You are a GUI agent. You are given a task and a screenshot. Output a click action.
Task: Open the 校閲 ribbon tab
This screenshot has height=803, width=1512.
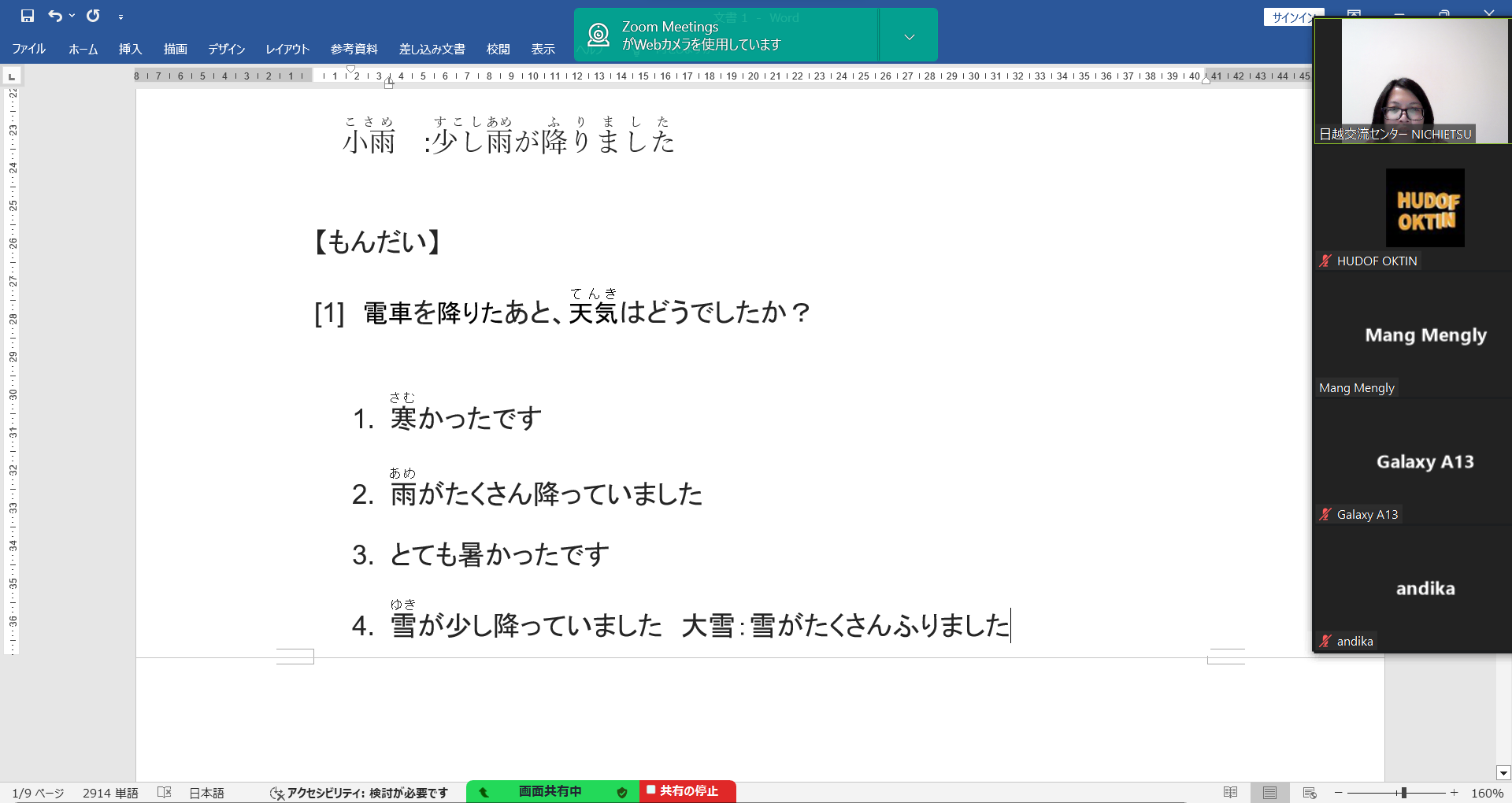[498, 49]
